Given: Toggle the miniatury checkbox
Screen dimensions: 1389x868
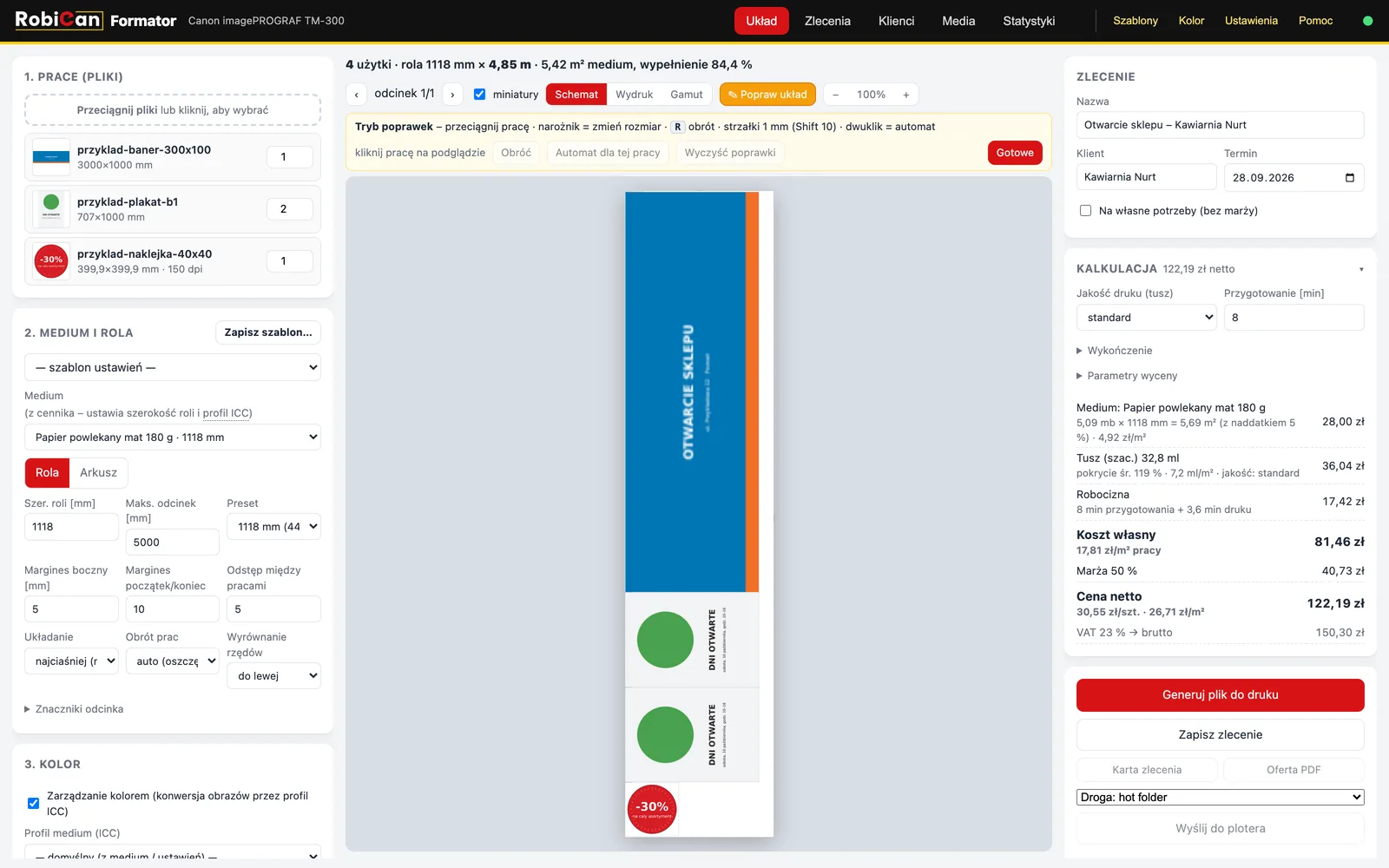Looking at the screenshot, I should (479, 95).
